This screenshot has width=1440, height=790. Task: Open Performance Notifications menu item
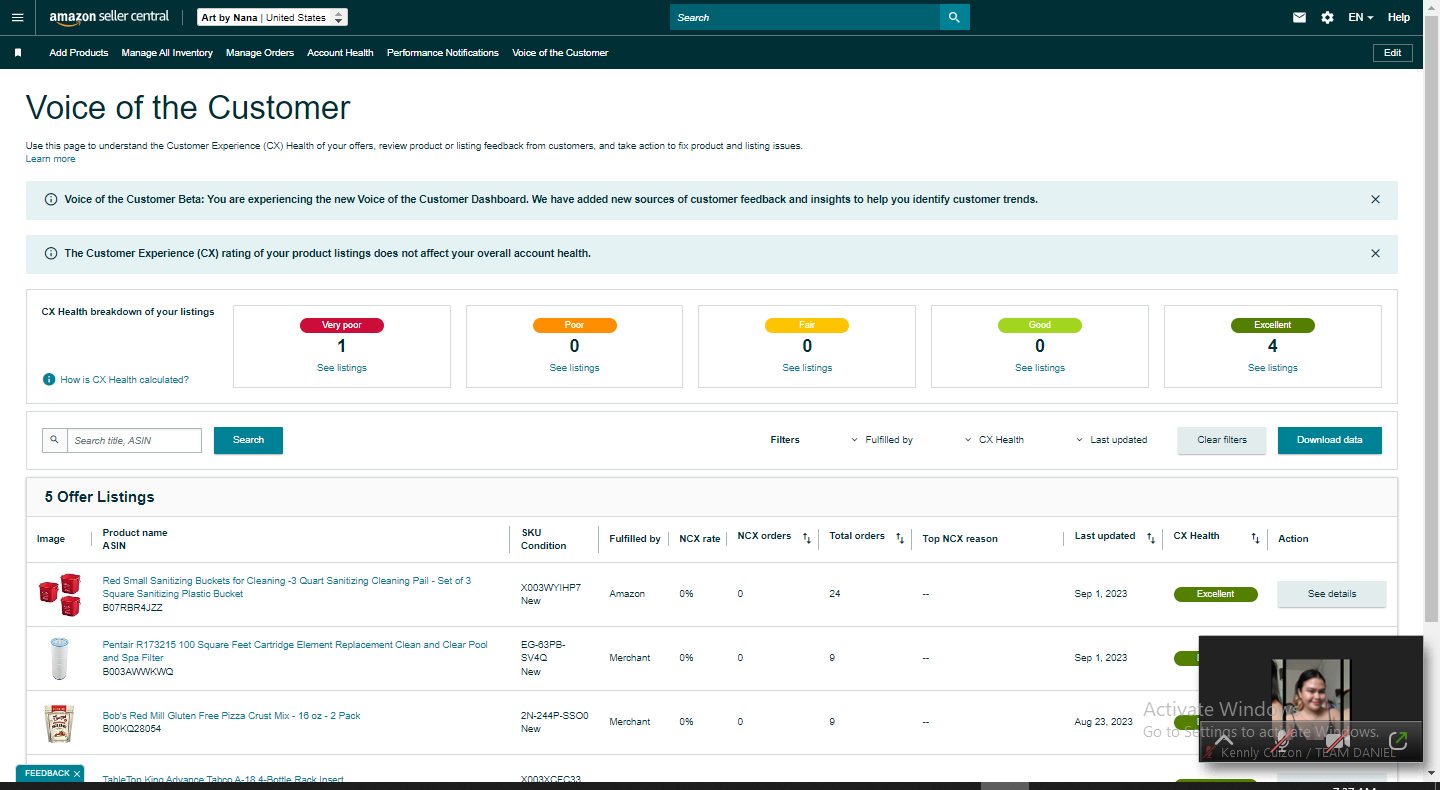click(443, 53)
